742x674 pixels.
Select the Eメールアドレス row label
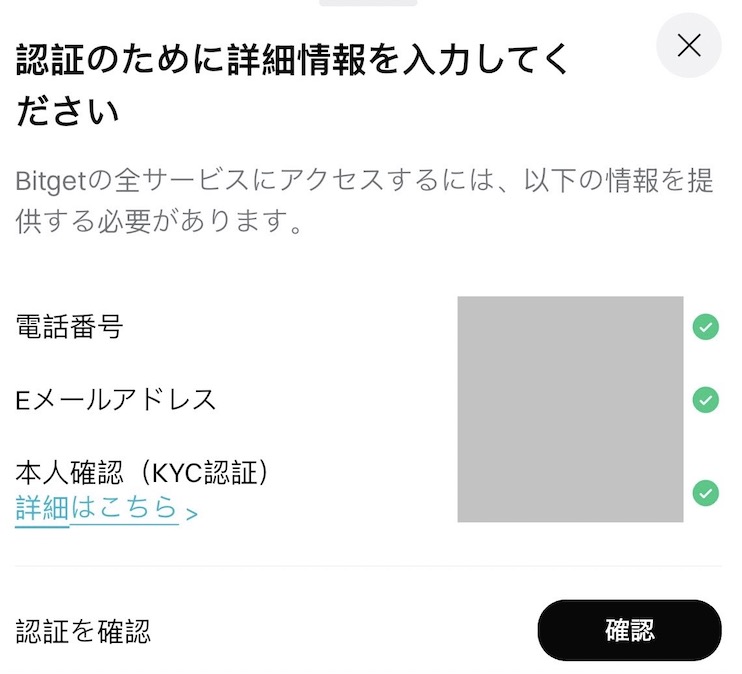tap(116, 400)
